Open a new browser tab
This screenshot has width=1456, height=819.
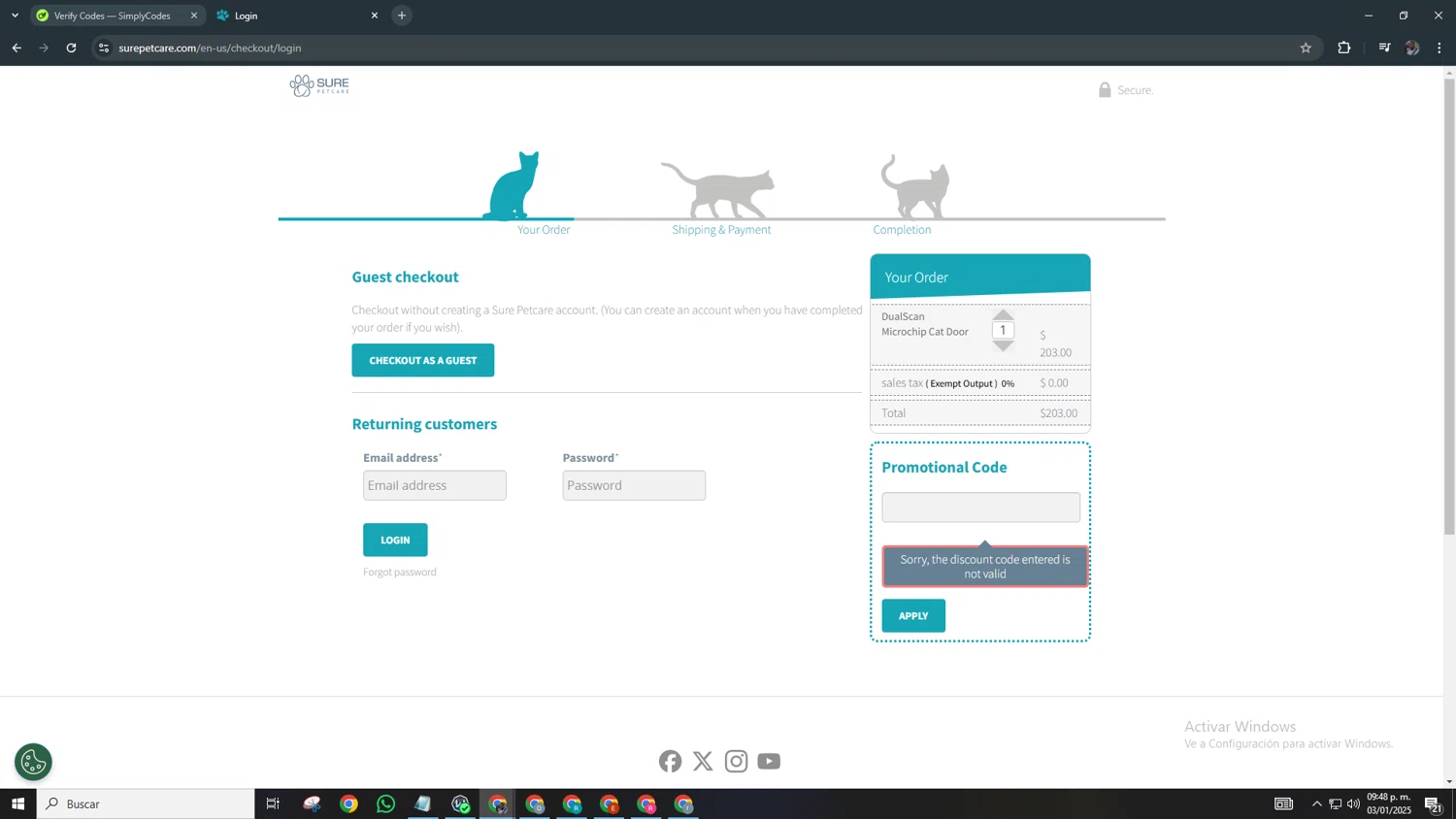(x=402, y=16)
